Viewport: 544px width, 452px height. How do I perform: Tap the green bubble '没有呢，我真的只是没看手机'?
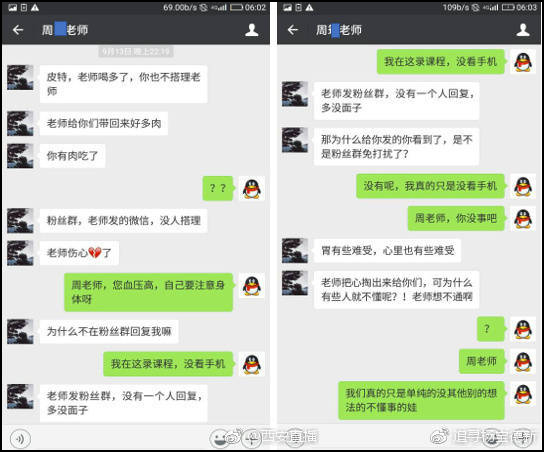(x=430, y=186)
